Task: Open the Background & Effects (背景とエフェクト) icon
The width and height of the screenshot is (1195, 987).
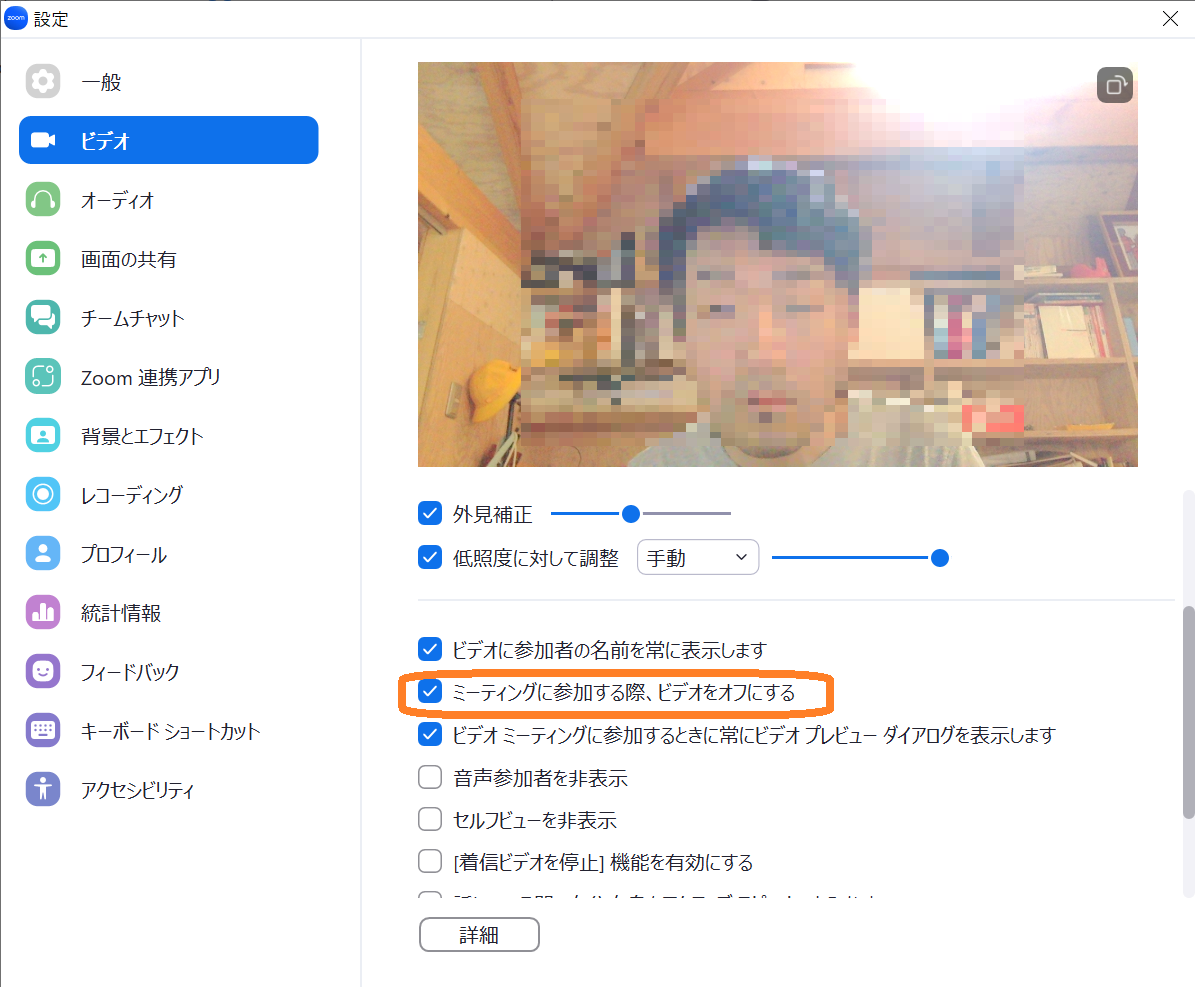Action: point(43,436)
